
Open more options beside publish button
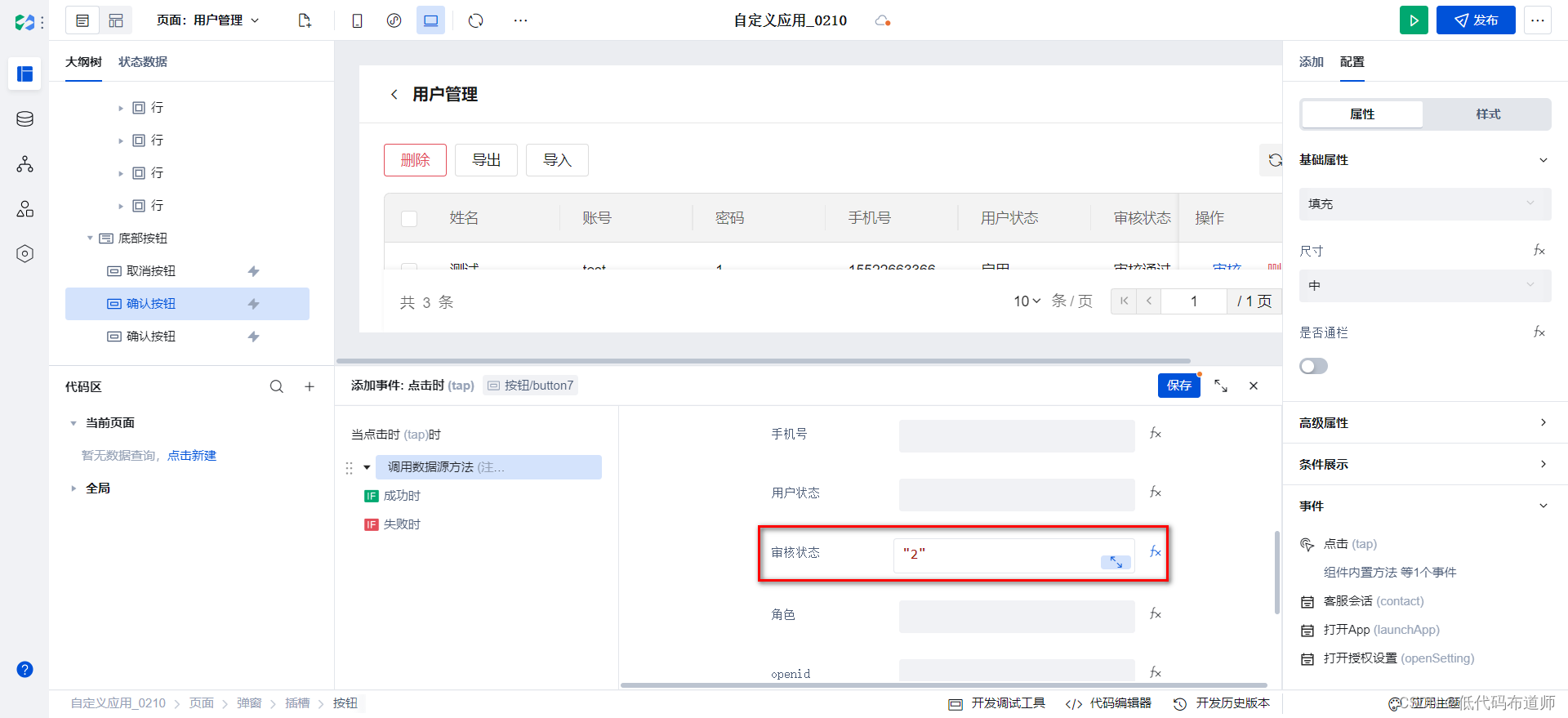click(1538, 20)
